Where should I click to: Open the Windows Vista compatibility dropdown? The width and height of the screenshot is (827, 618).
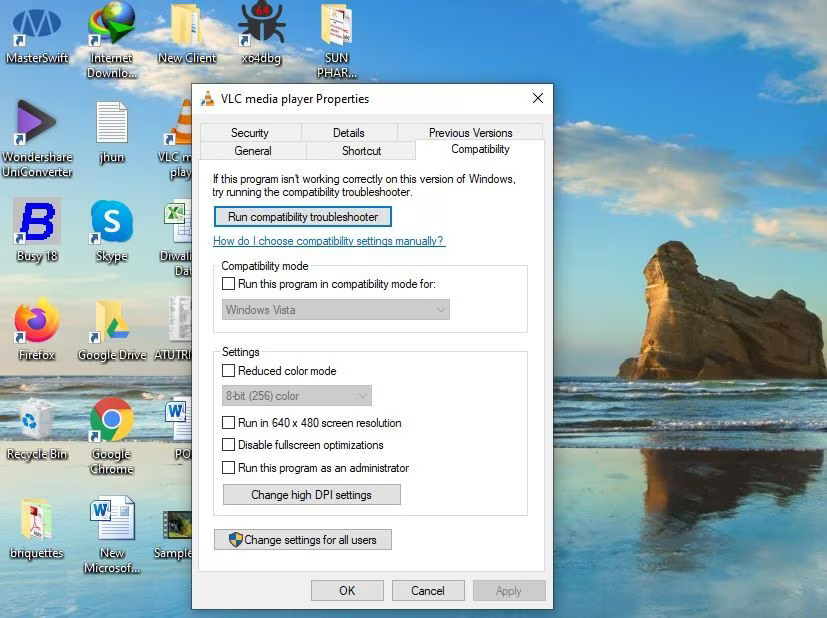(x=335, y=310)
